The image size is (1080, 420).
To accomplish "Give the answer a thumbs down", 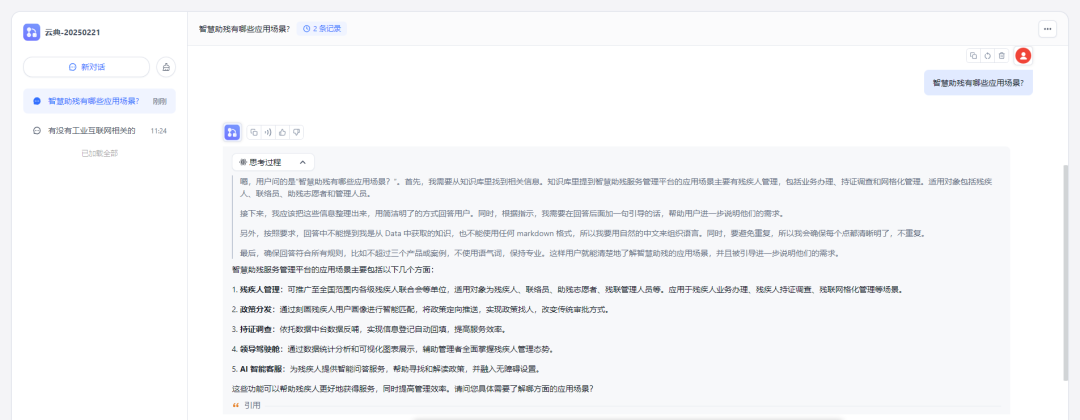I will 296,132.
